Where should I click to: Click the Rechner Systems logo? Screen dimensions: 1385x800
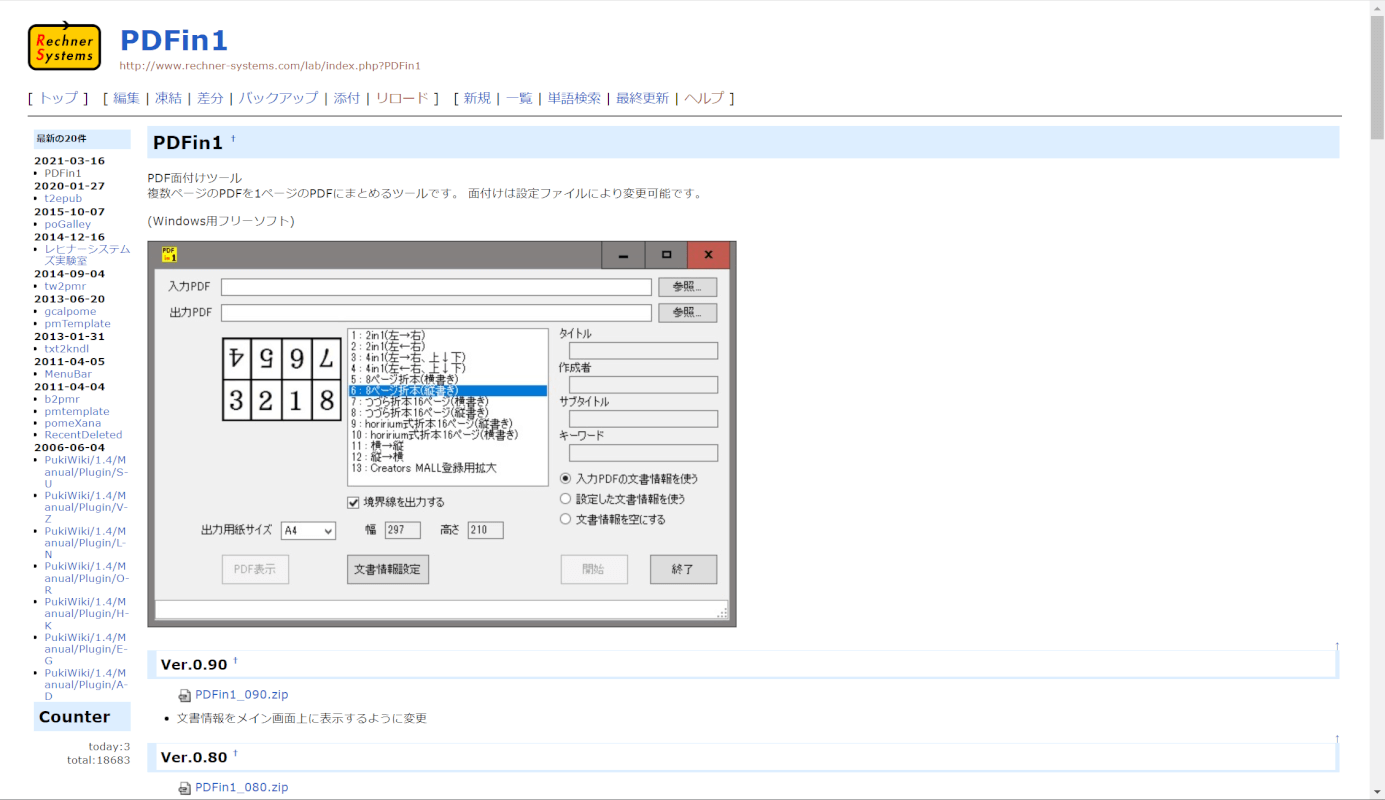point(65,47)
